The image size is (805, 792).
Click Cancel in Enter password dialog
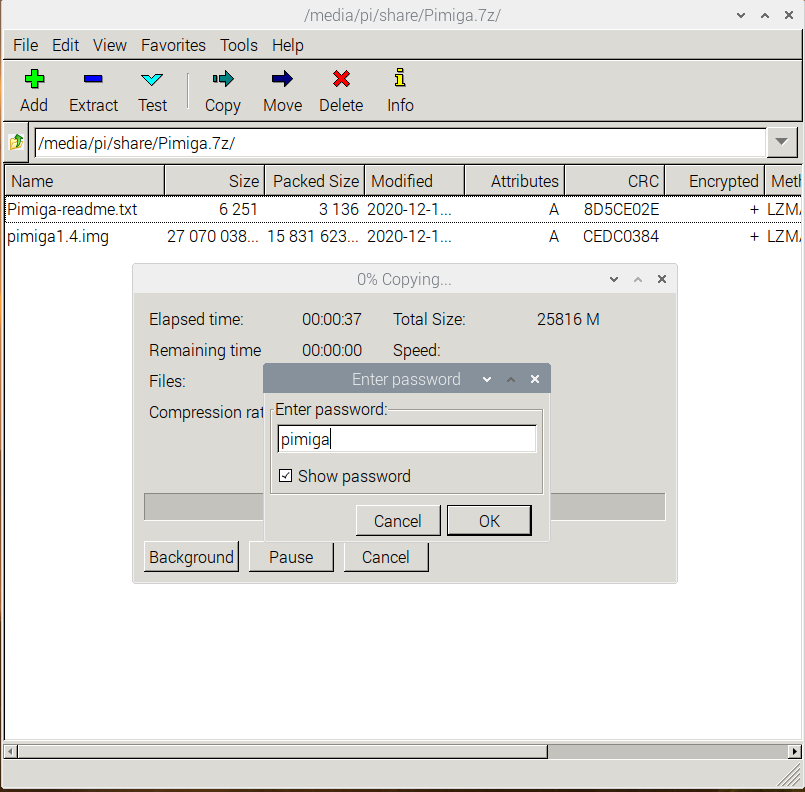[398, 520]
